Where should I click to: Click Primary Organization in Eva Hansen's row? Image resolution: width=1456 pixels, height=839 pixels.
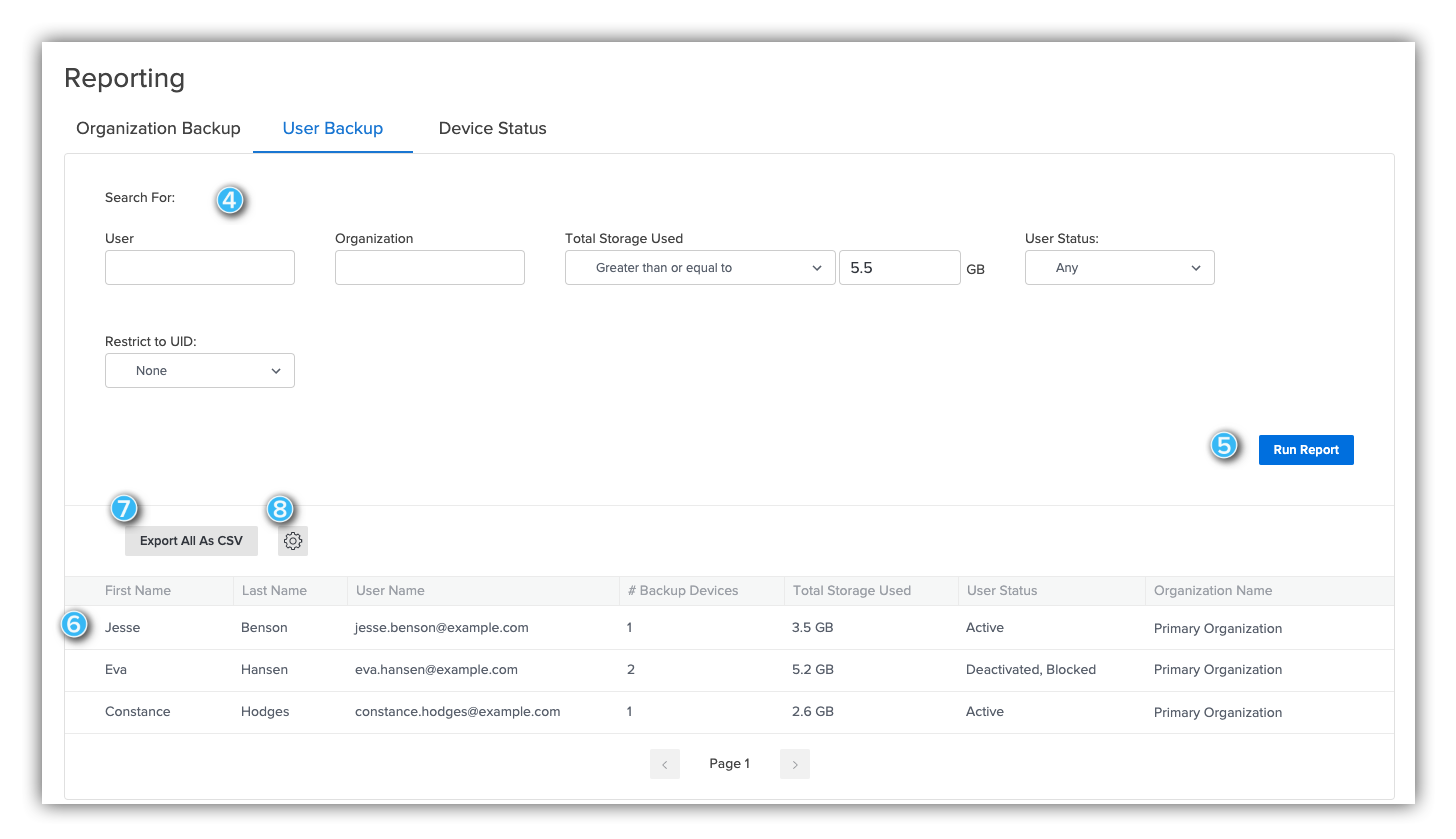1218,670
